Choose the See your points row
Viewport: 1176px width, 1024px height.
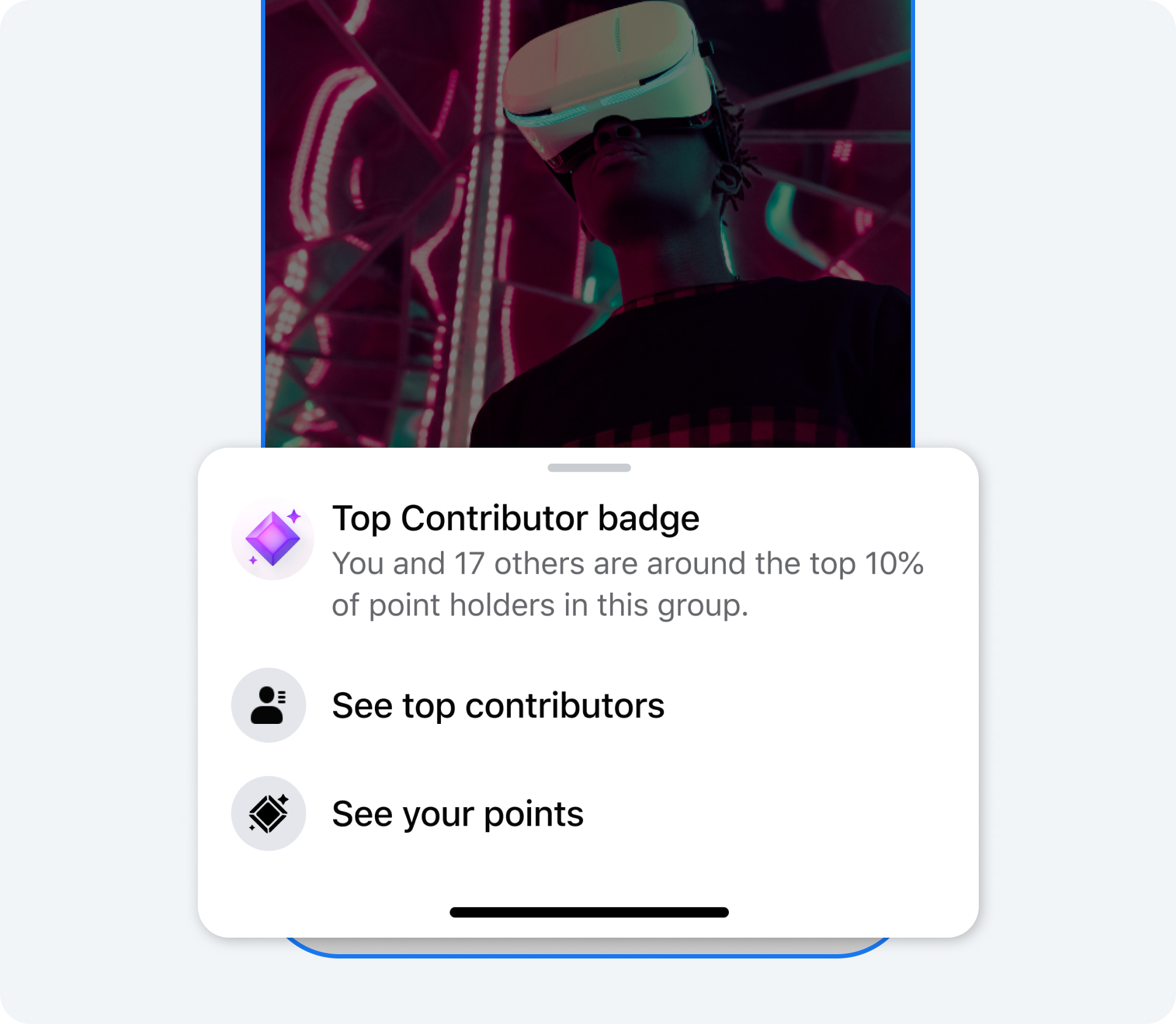point(458,813)
